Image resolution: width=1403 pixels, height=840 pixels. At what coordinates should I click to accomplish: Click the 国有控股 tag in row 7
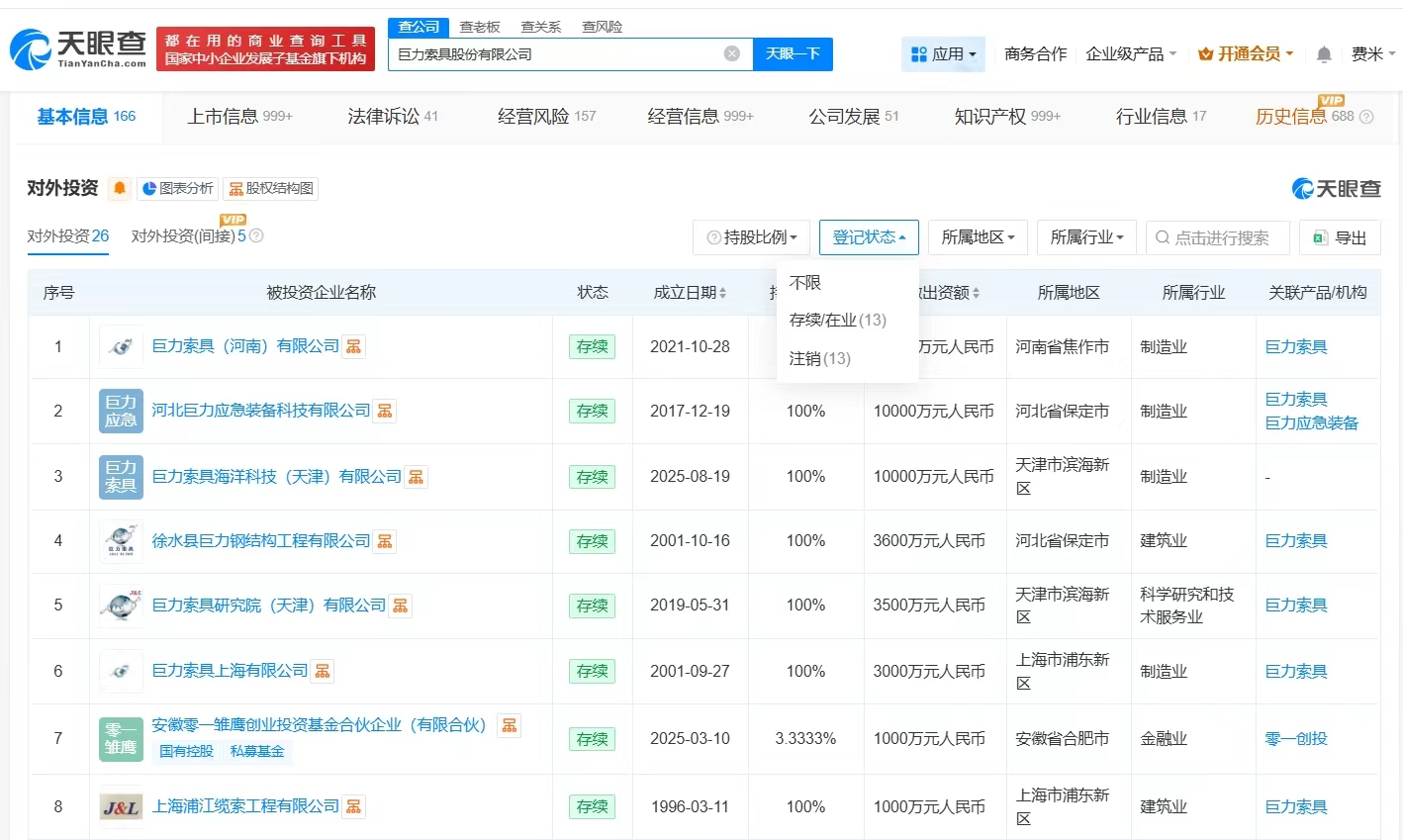[186, 752]
